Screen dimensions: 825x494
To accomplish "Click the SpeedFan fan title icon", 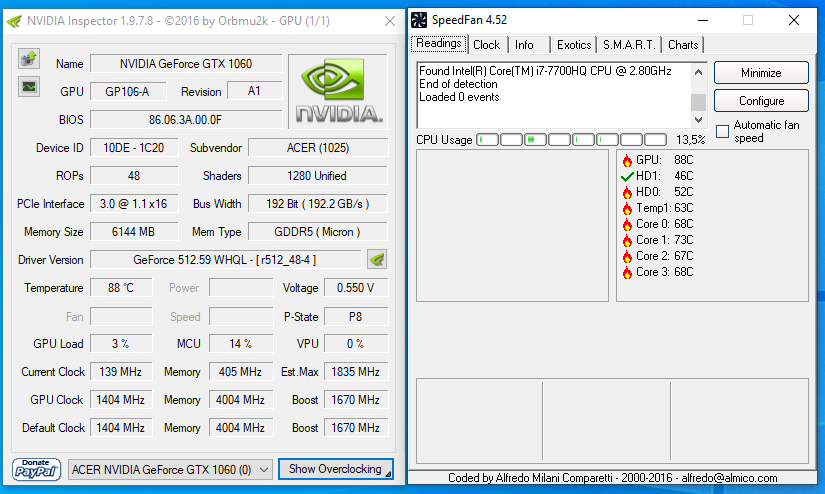I will [419, 20].
